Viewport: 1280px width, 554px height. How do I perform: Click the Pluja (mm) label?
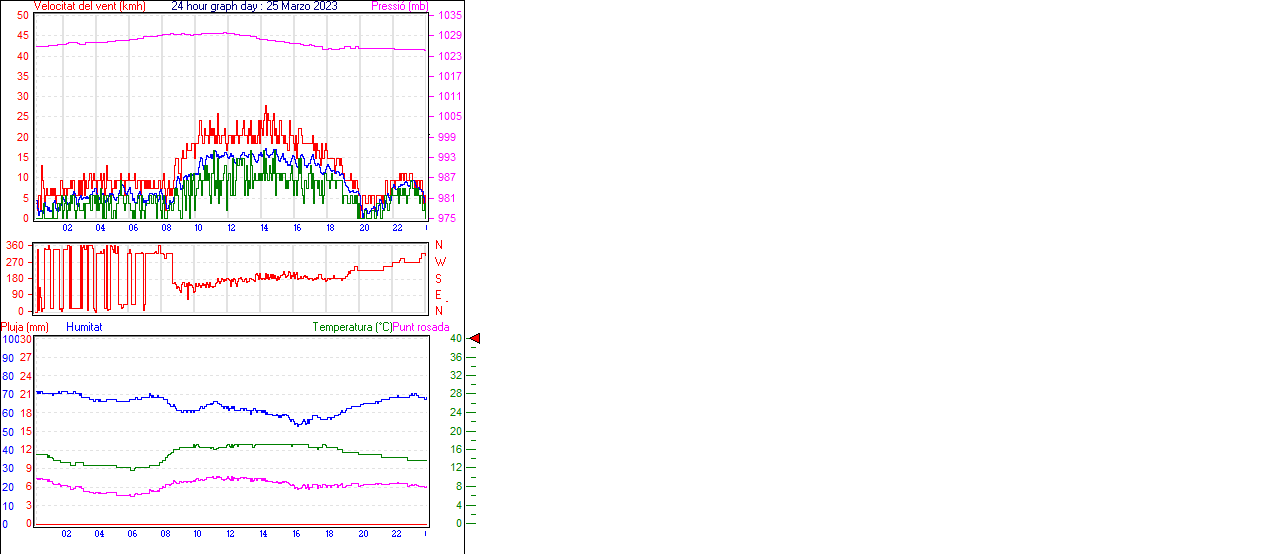pyautogui.click(x=25, y=327)
